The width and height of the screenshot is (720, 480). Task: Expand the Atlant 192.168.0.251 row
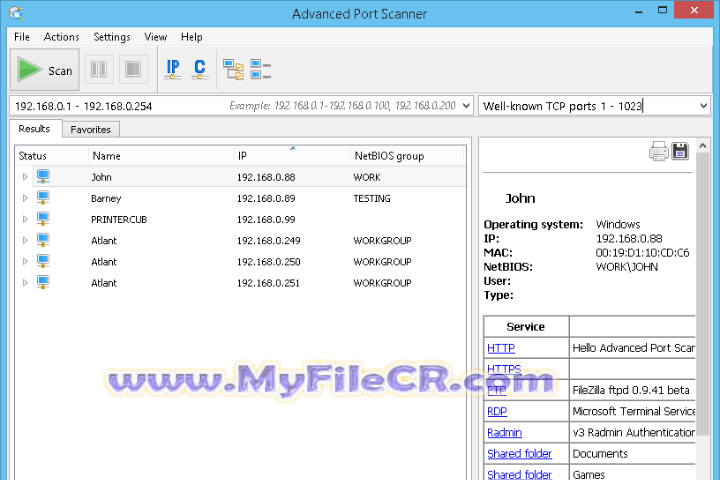(25, 282)
